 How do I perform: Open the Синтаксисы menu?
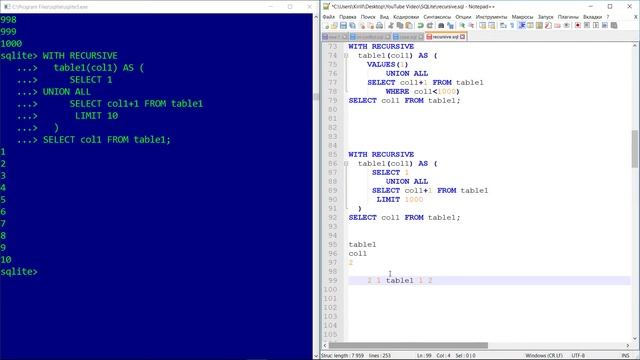tap(437, 17)
